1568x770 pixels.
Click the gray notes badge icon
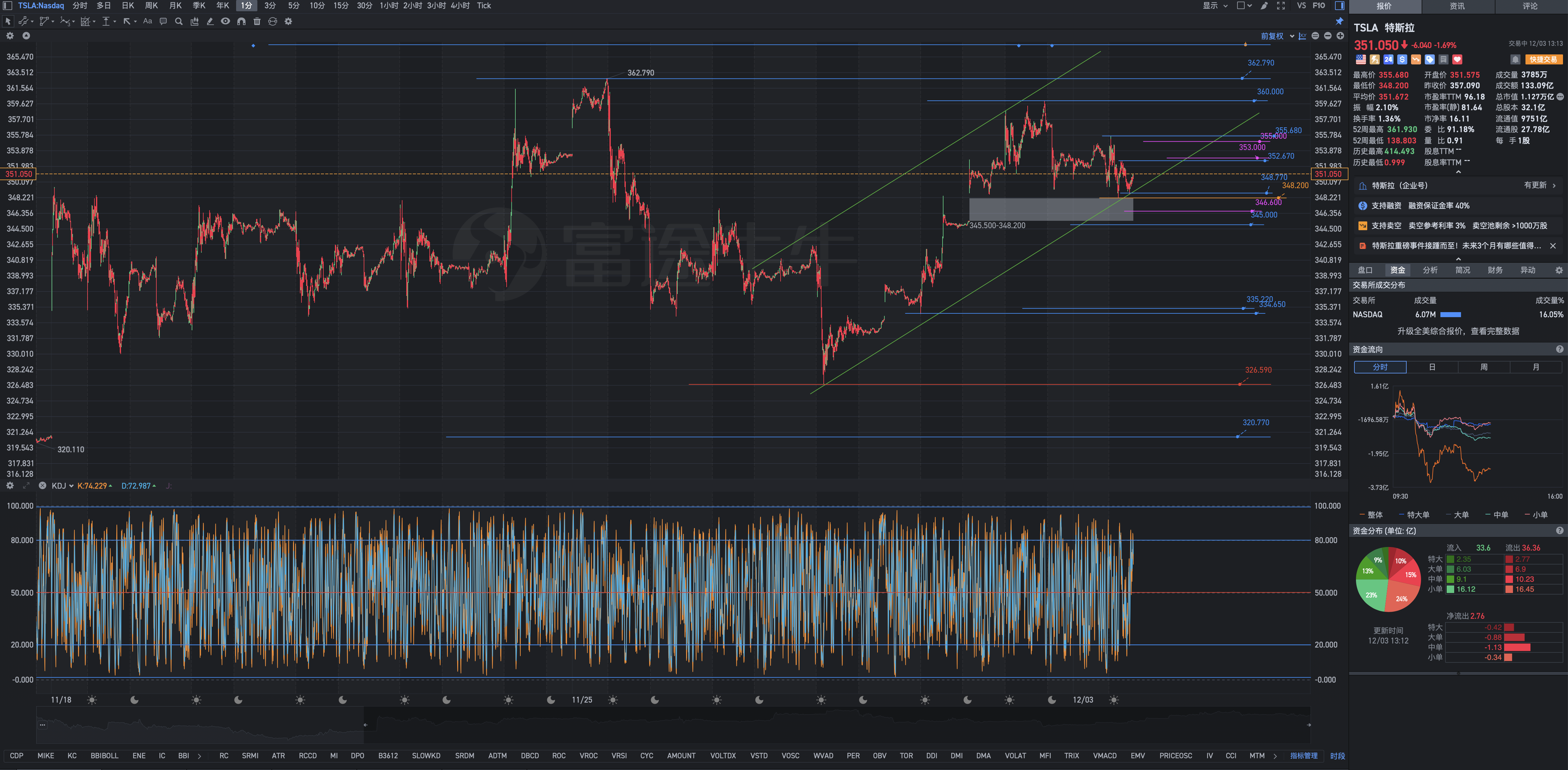pos(1443,60)
